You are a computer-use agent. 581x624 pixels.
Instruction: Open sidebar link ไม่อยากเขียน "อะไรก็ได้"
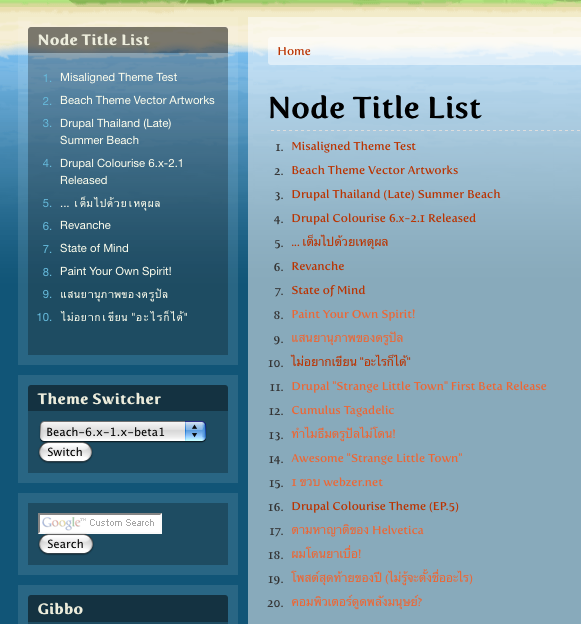click(123, 317)
